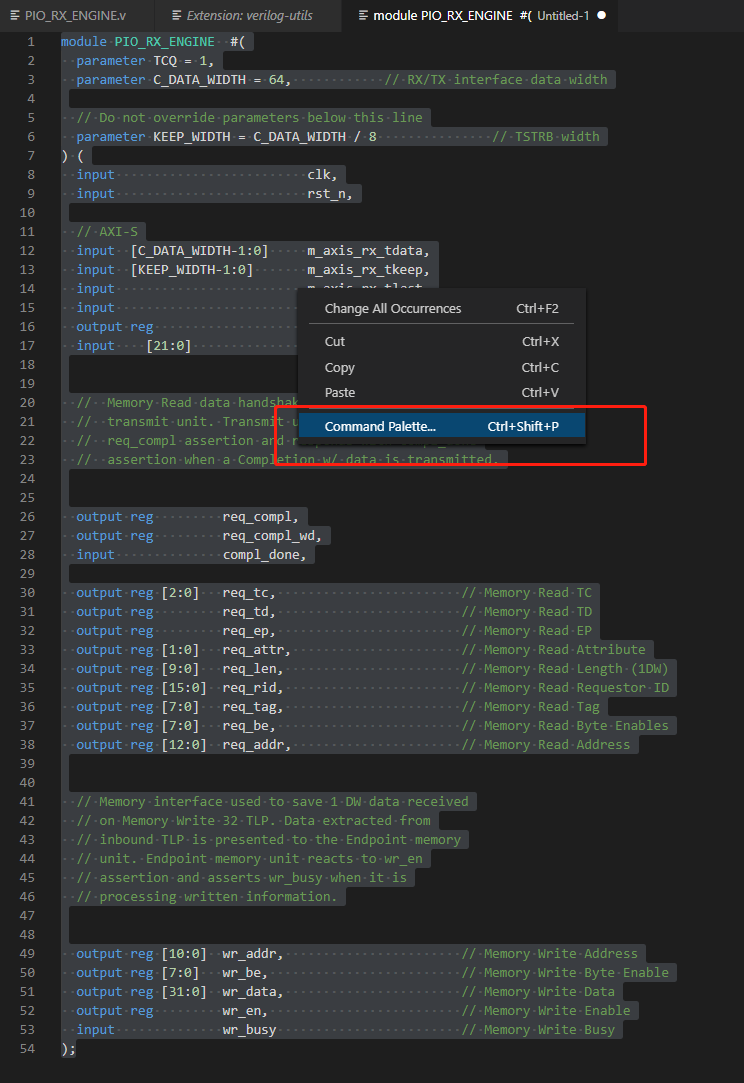The height and width of the screenshot is (1083, 744).
Task: Click 'module' keyword on line 1
Action: pyautogui.click(x=84, y=42)
